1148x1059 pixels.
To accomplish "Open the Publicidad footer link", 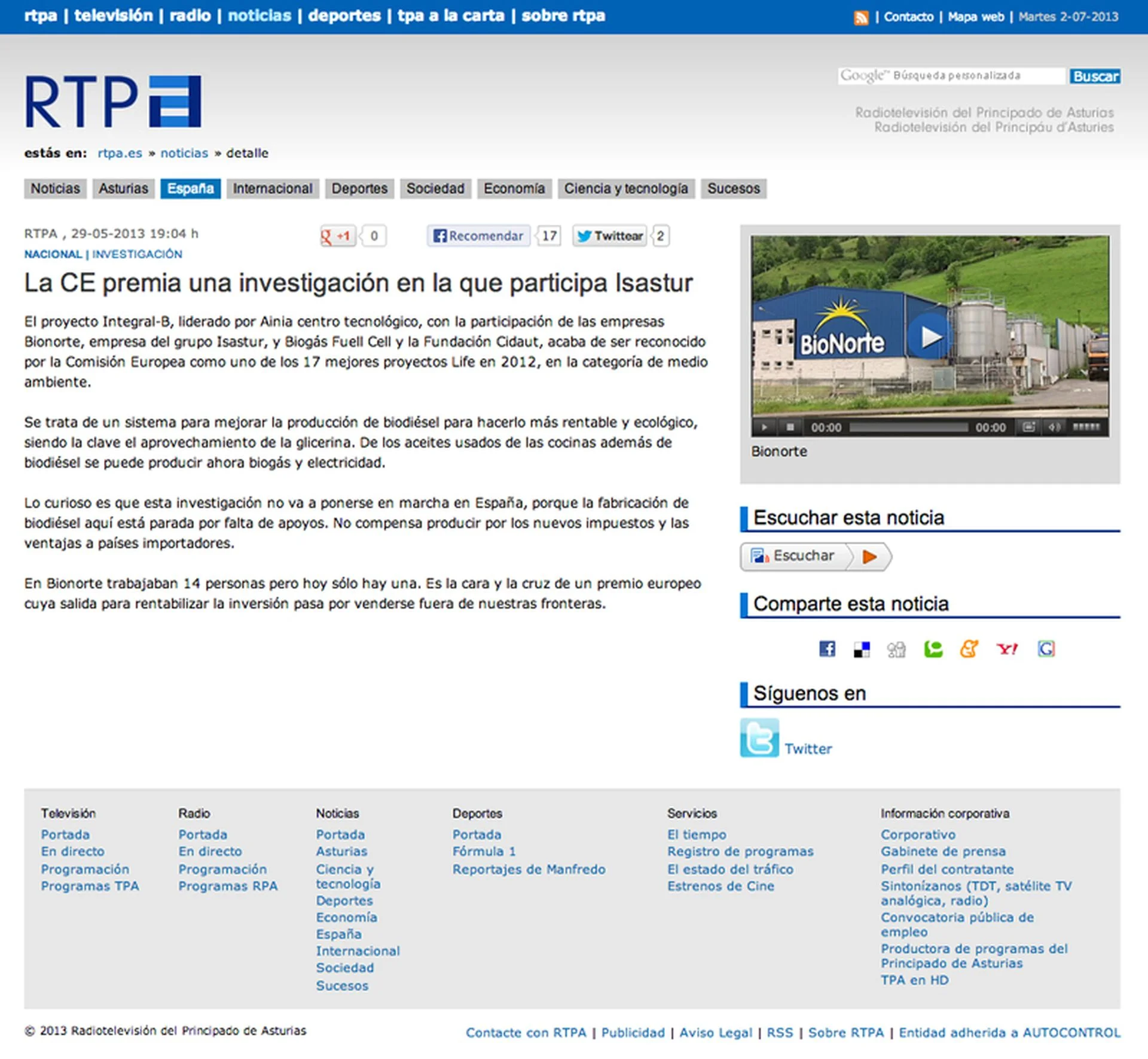I will (x=633, y=1033).
